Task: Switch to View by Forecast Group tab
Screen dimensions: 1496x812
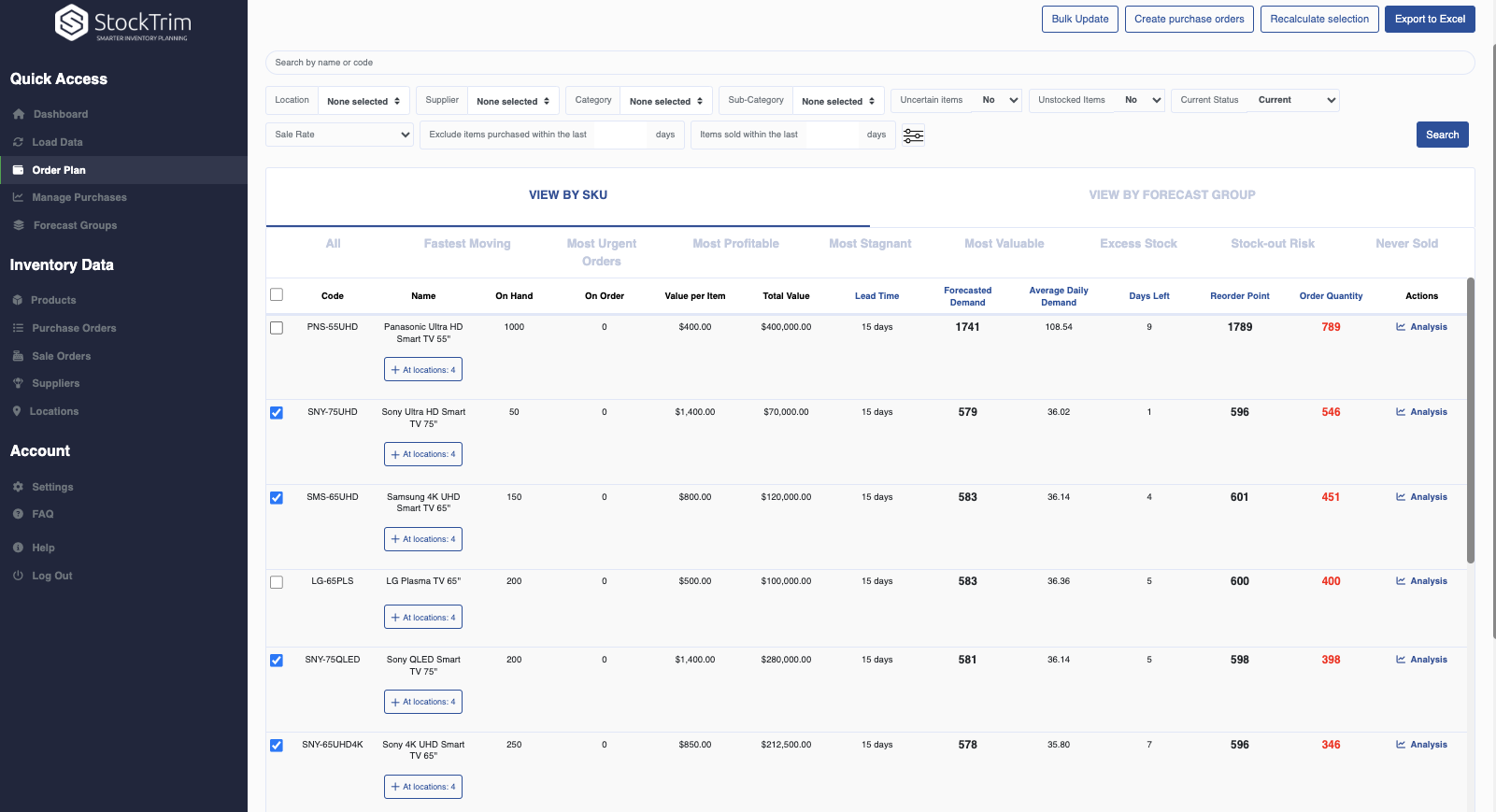Action: [x=1172, y=195]
